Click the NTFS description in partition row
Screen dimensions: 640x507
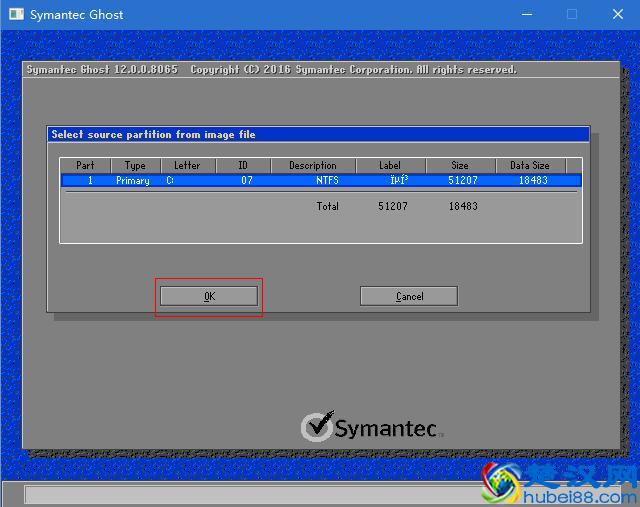(x=327, y=181)
